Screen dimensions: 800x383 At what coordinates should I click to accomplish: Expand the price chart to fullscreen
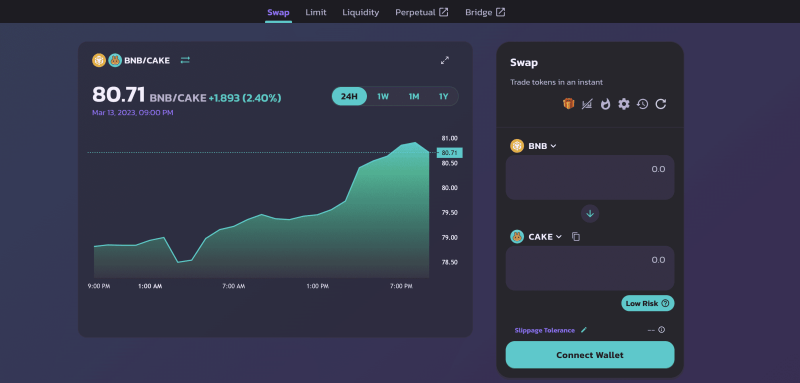pos(445,60)
